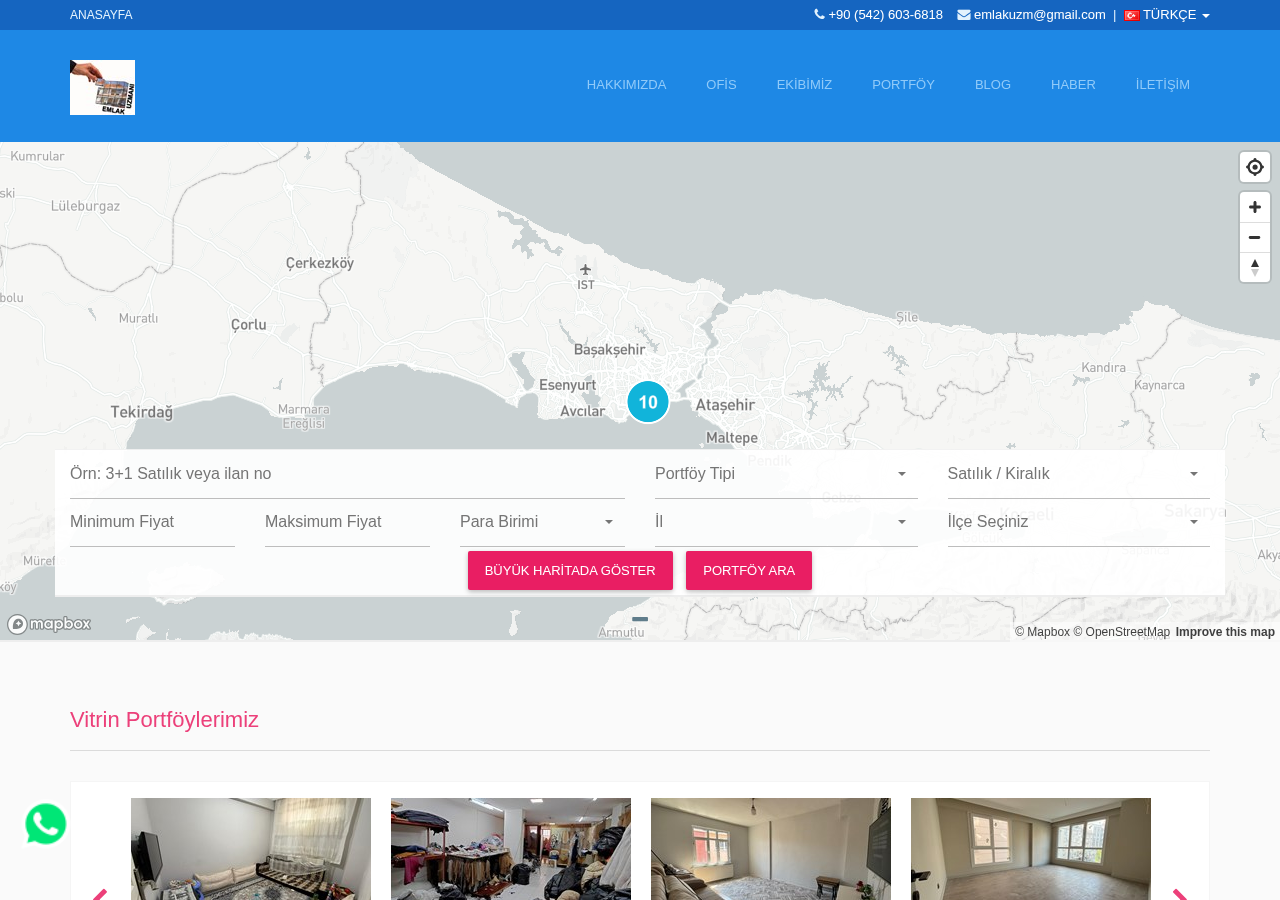
Task: Click the Vitrin Portföylerimiz heading
Action: 164,720
